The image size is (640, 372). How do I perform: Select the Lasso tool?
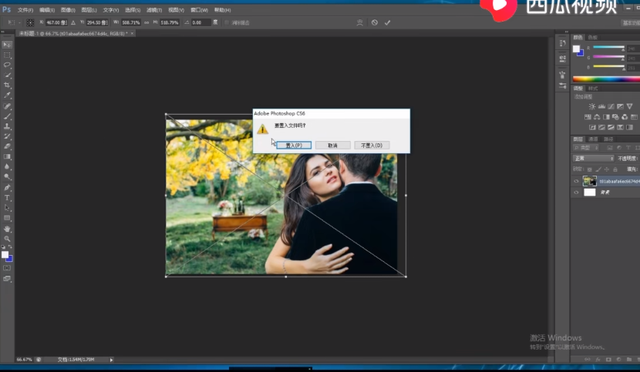coord(7,65)
